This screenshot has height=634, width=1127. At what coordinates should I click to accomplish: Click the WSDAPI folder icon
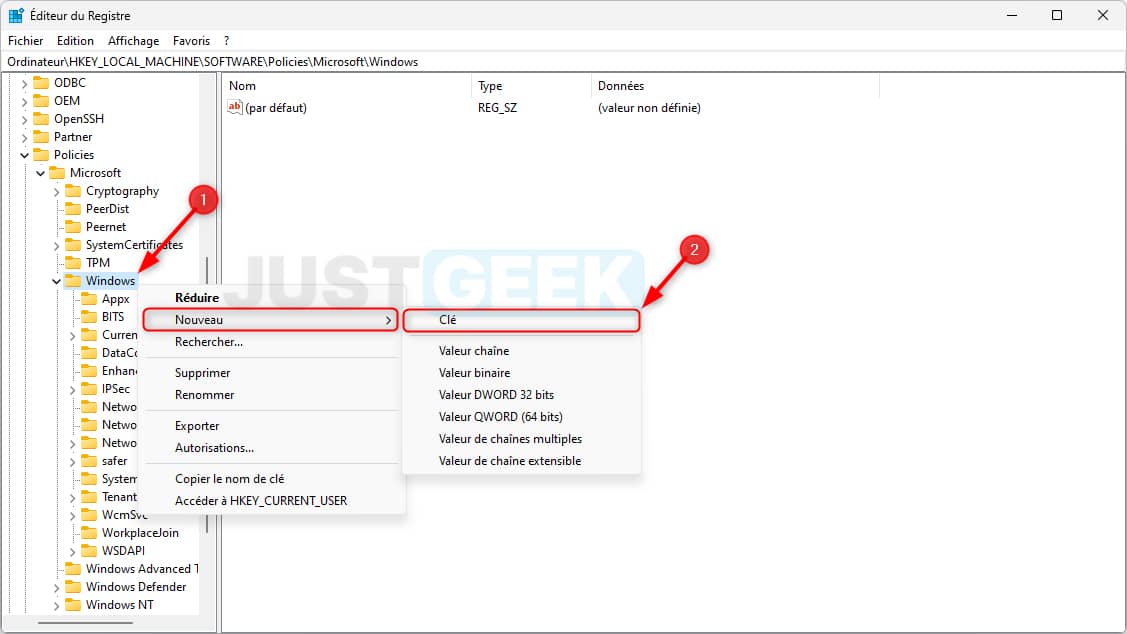point(88,550)
